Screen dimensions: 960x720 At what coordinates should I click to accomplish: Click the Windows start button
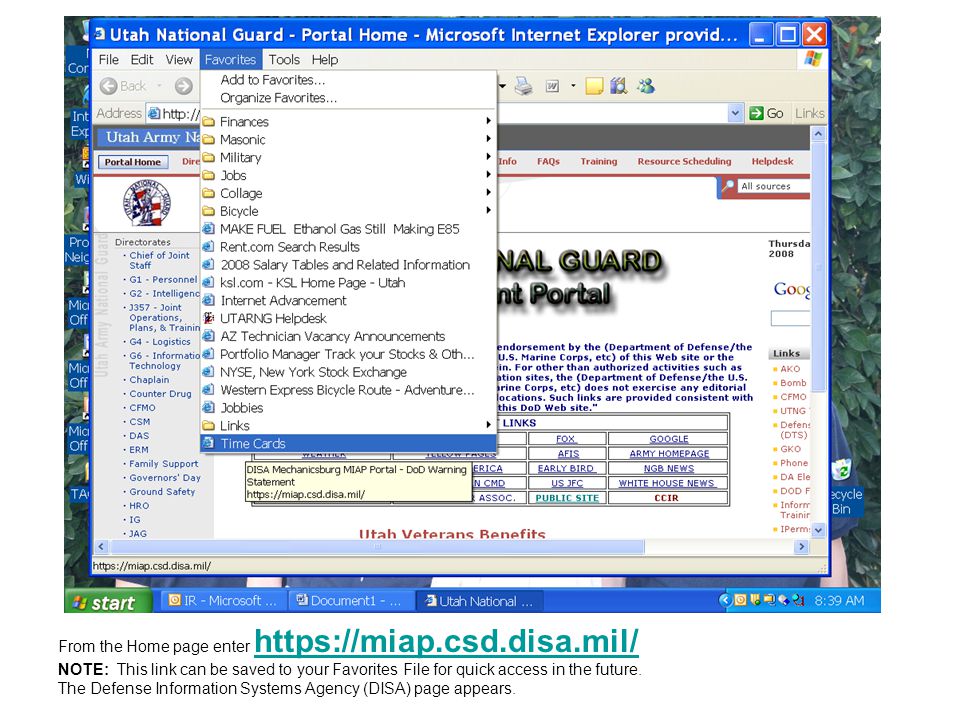tap(108, 602)
